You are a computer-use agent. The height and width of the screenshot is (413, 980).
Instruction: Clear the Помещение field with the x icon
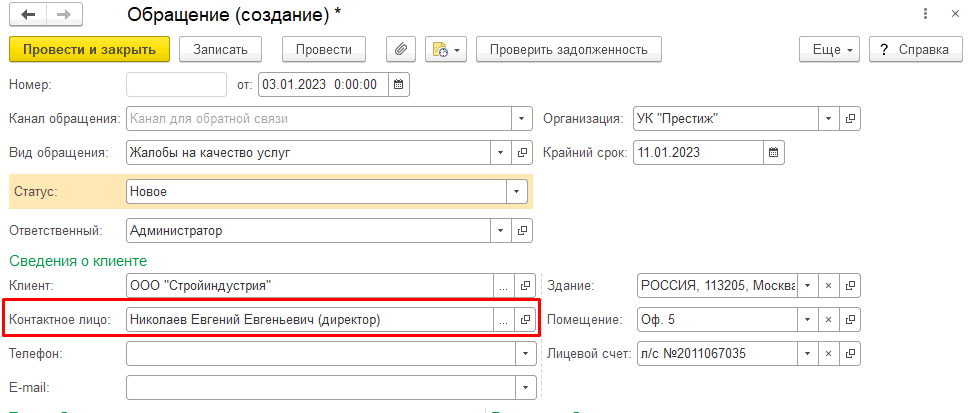coord(828,320)
